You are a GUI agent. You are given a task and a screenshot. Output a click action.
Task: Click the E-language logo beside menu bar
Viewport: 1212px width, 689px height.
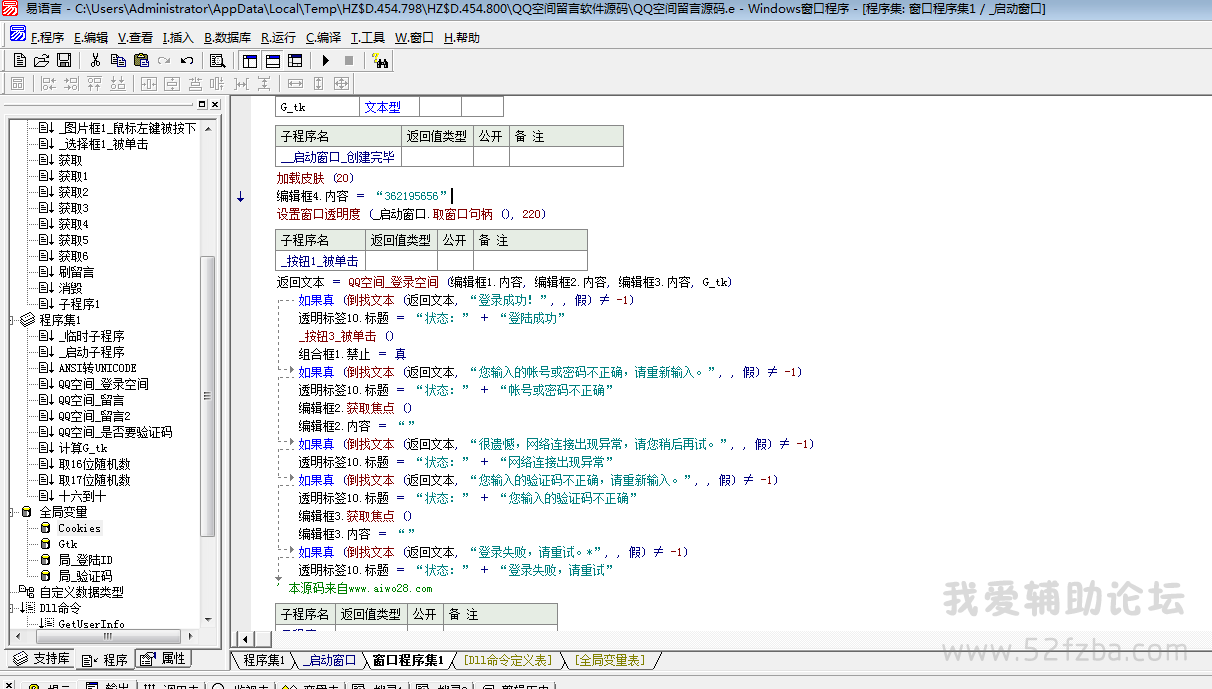tap(18, 34)
